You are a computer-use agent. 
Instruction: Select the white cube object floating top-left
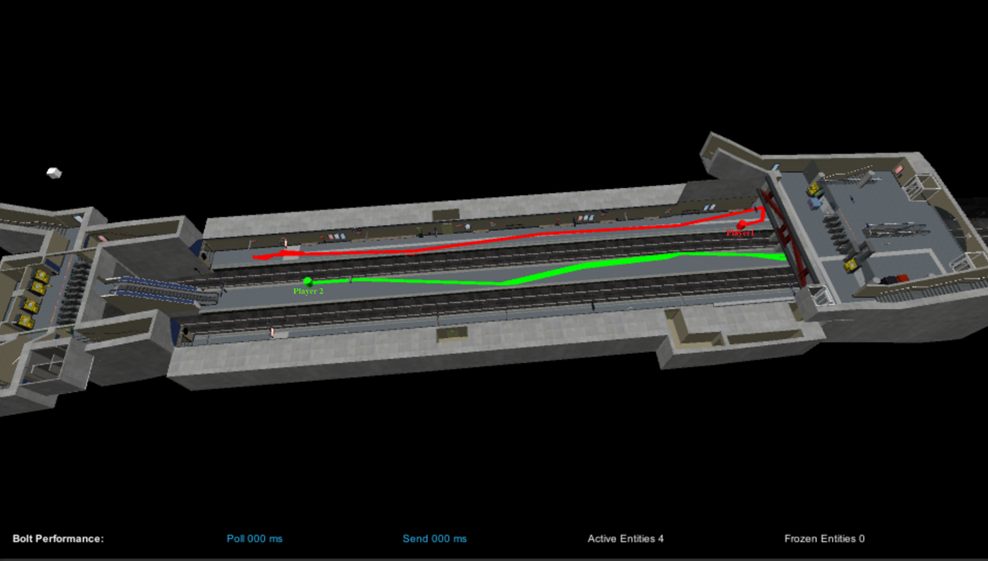click(x=54, y=174)
